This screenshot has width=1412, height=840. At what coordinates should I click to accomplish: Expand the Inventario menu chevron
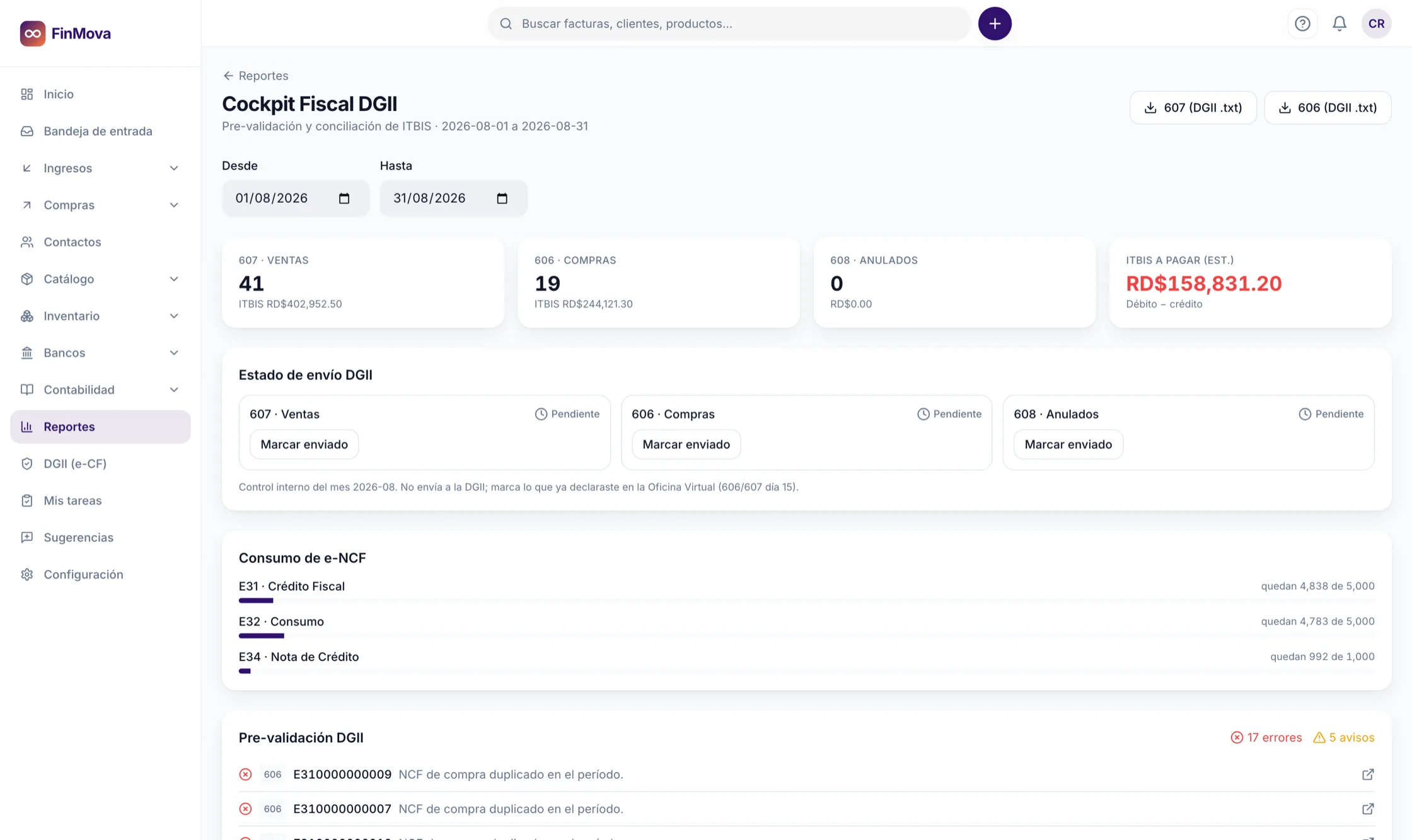pyautogui.click(x=174, y=316)
